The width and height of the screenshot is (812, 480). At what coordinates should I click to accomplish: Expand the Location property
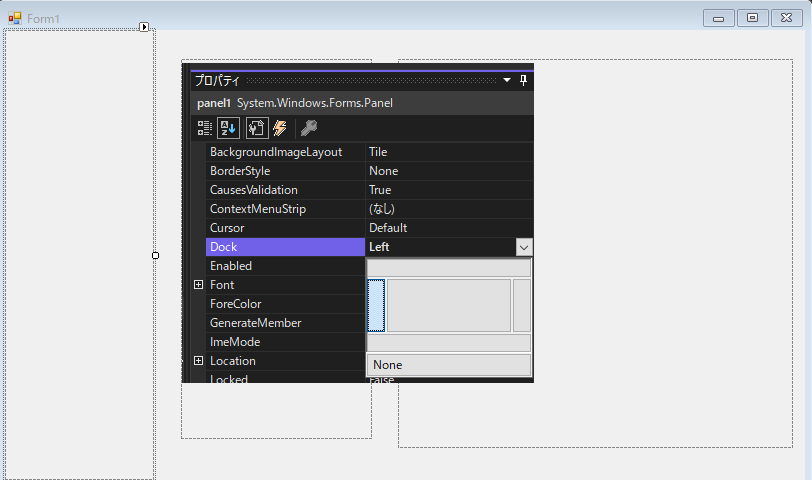point(198,361)
